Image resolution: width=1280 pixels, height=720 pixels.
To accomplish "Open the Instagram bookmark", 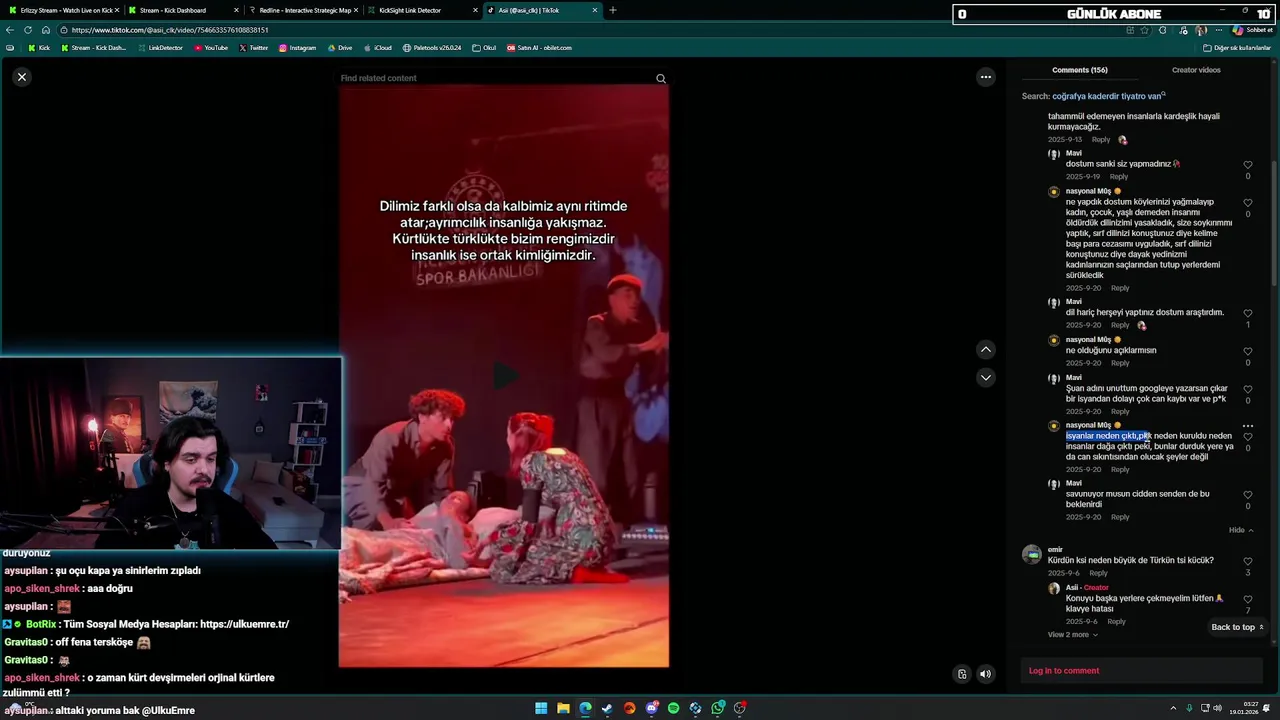I will (x=297, y=48).
